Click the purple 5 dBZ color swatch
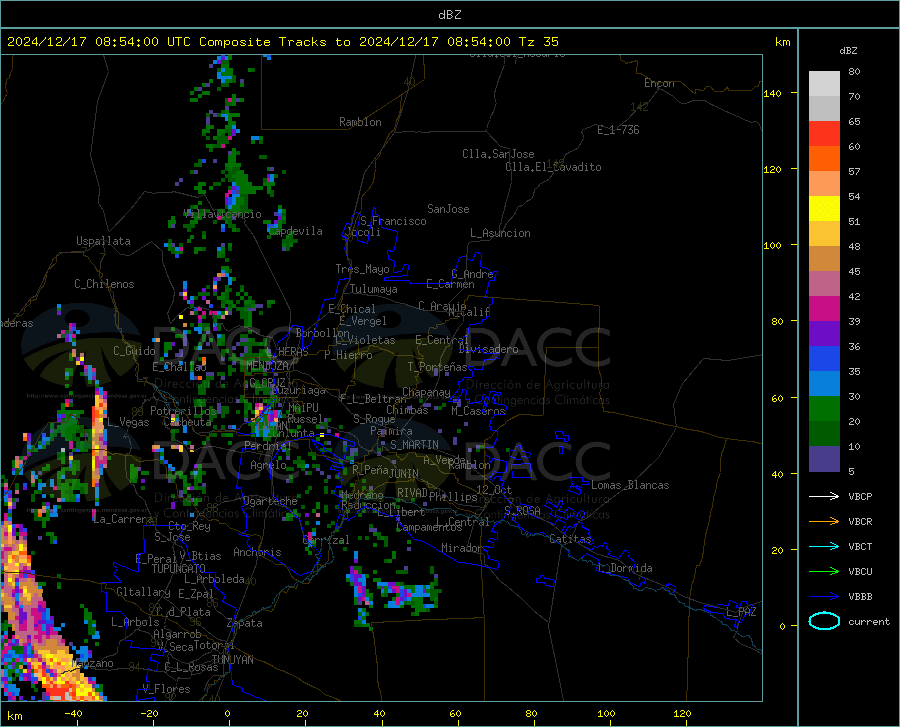Screen dimensions: 900x727 [824, 458]
